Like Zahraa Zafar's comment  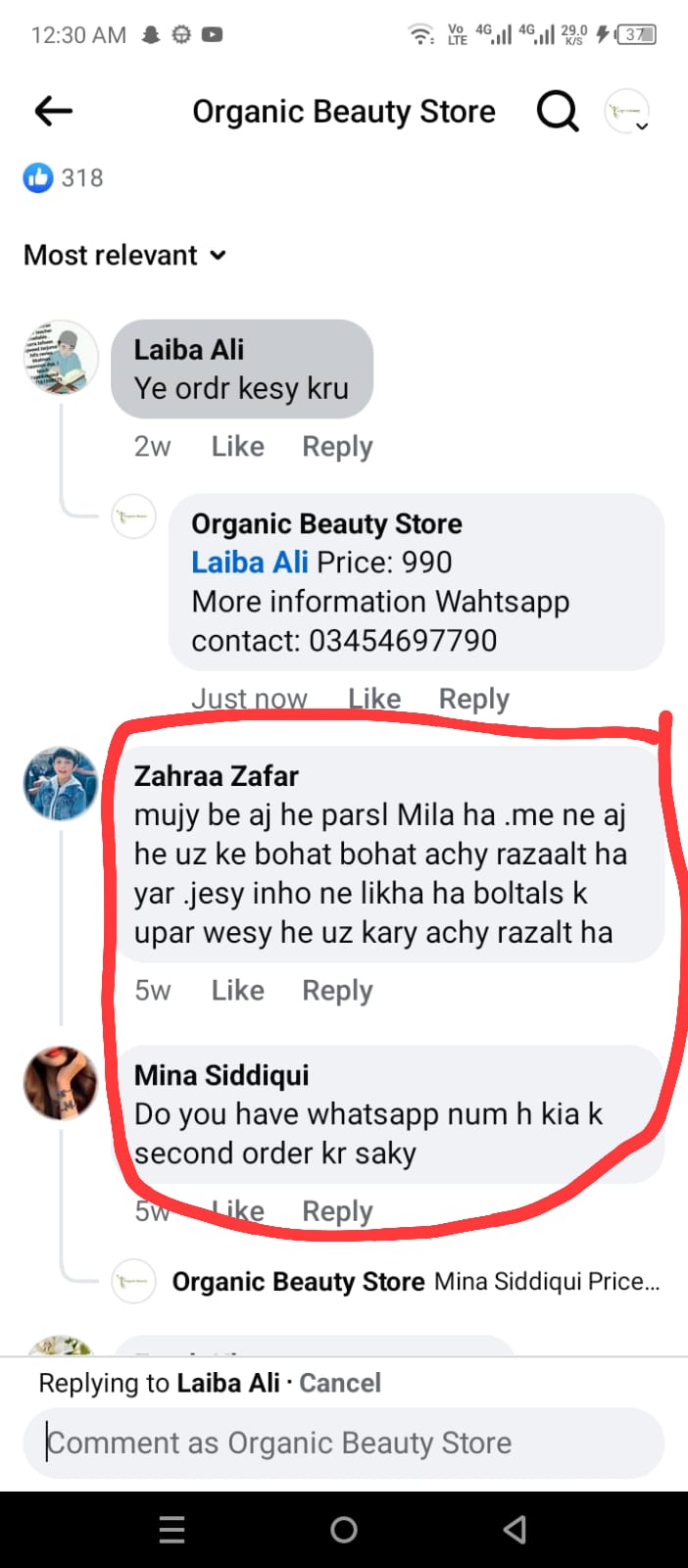tap(237, 991)
